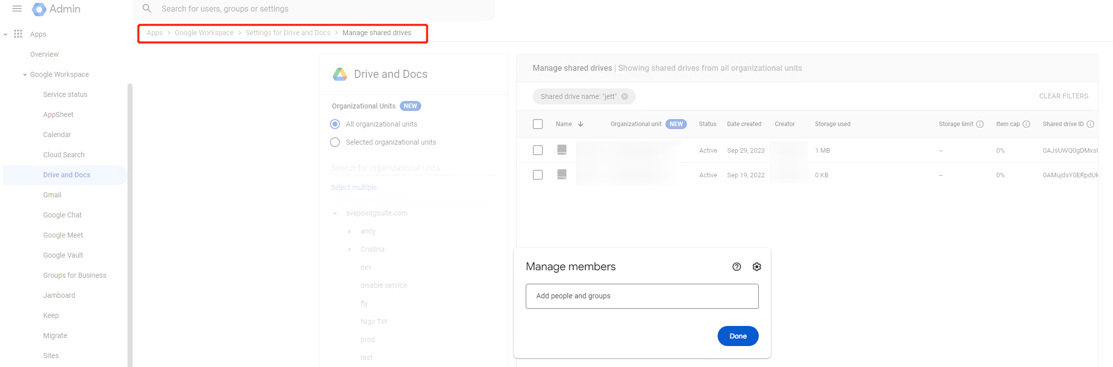Click Done in Manage members dialog
Image resolution: width=1113 pixels, height=367 pixels.
(x=738, y=336)
